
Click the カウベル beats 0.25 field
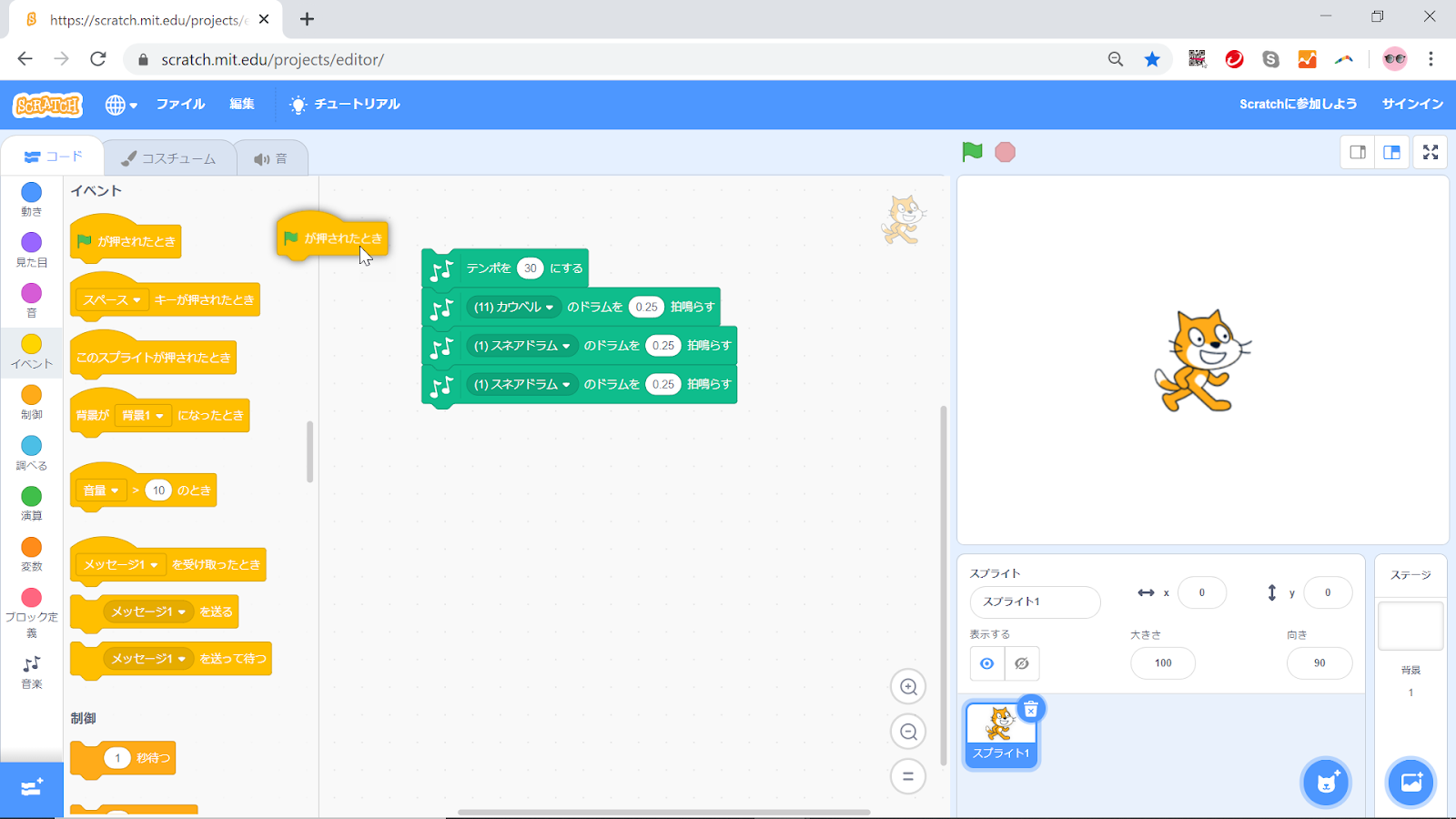click(647, 307)
